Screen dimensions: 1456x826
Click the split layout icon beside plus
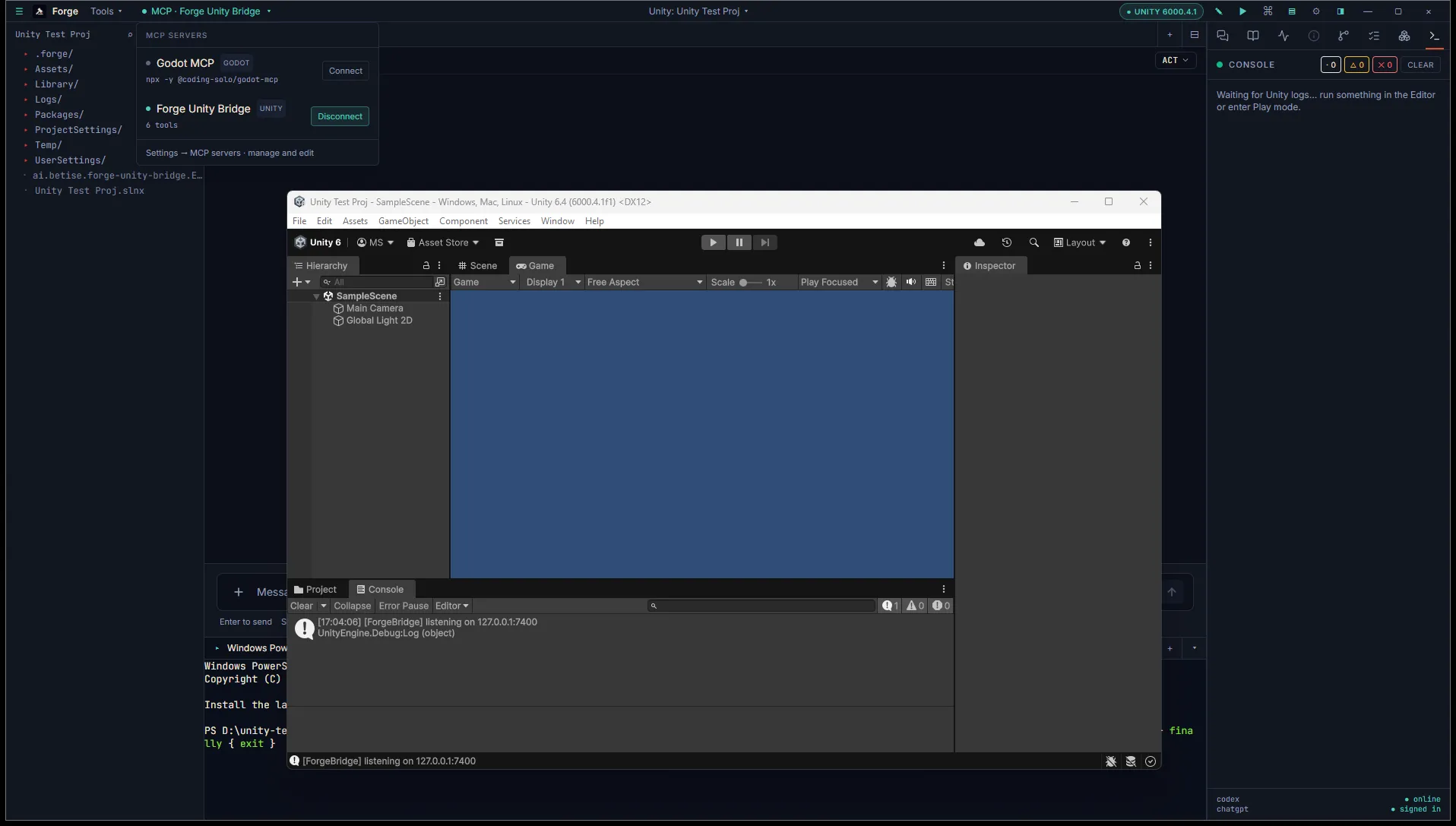coord(1195,35)
